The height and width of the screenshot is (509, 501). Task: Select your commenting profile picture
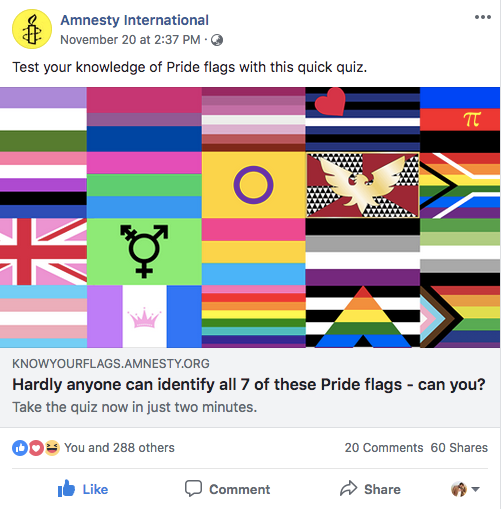459,489
